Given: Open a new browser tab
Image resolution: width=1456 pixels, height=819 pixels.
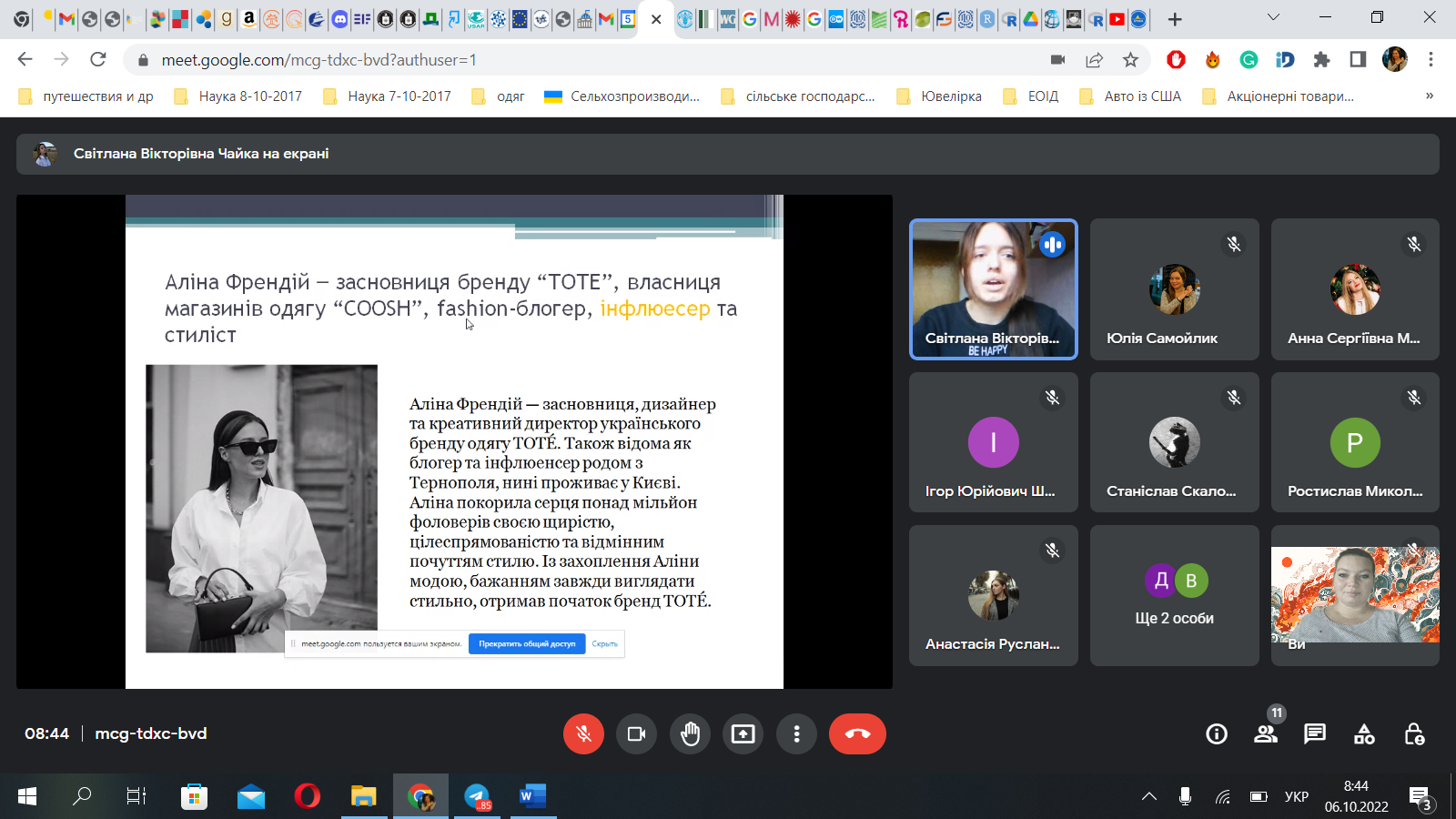Looking at the screenshot, I should pos(1175,19).
